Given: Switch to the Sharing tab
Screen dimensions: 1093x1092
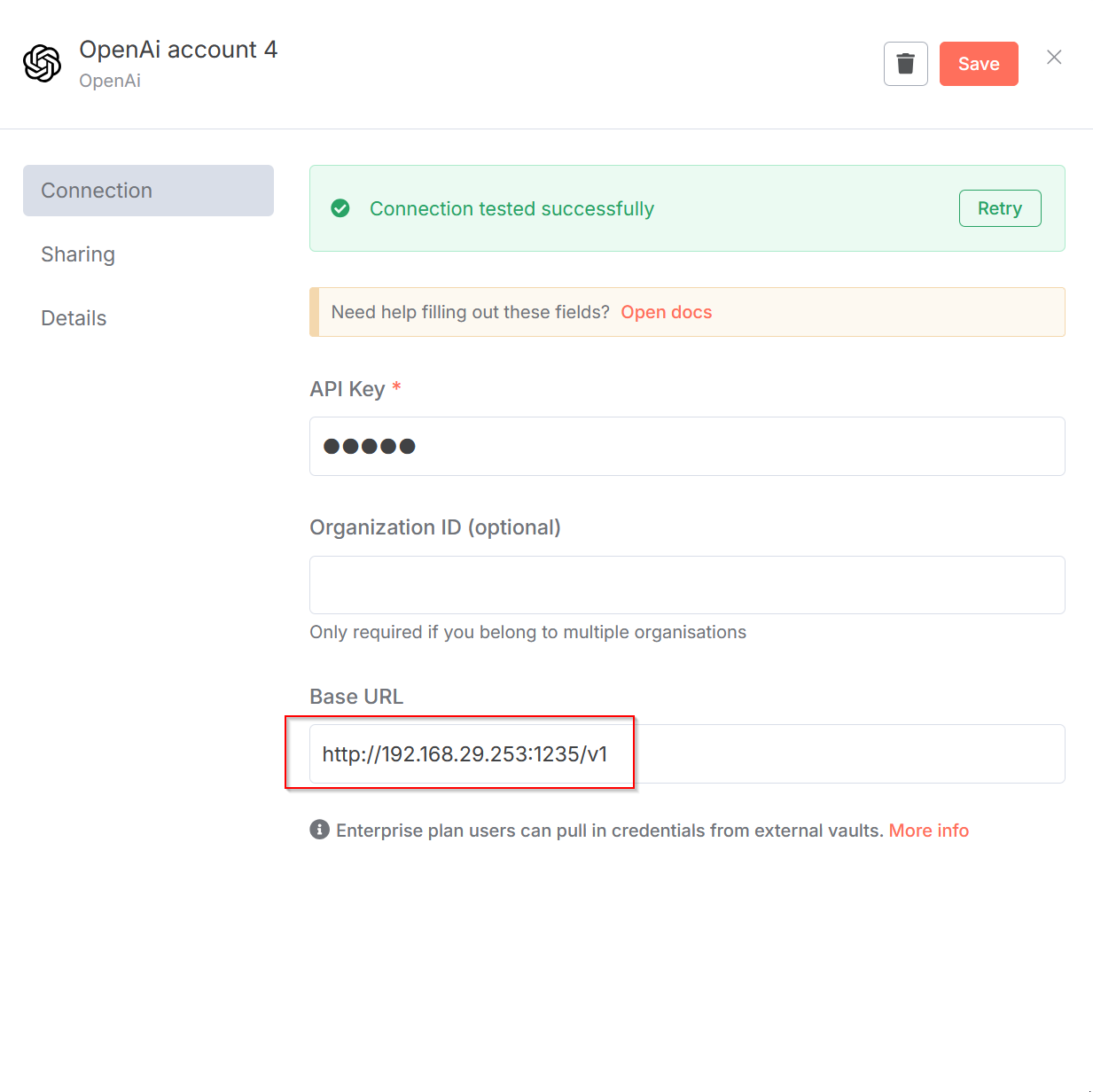Looking at the screenshot, I should tap(78, 254).
